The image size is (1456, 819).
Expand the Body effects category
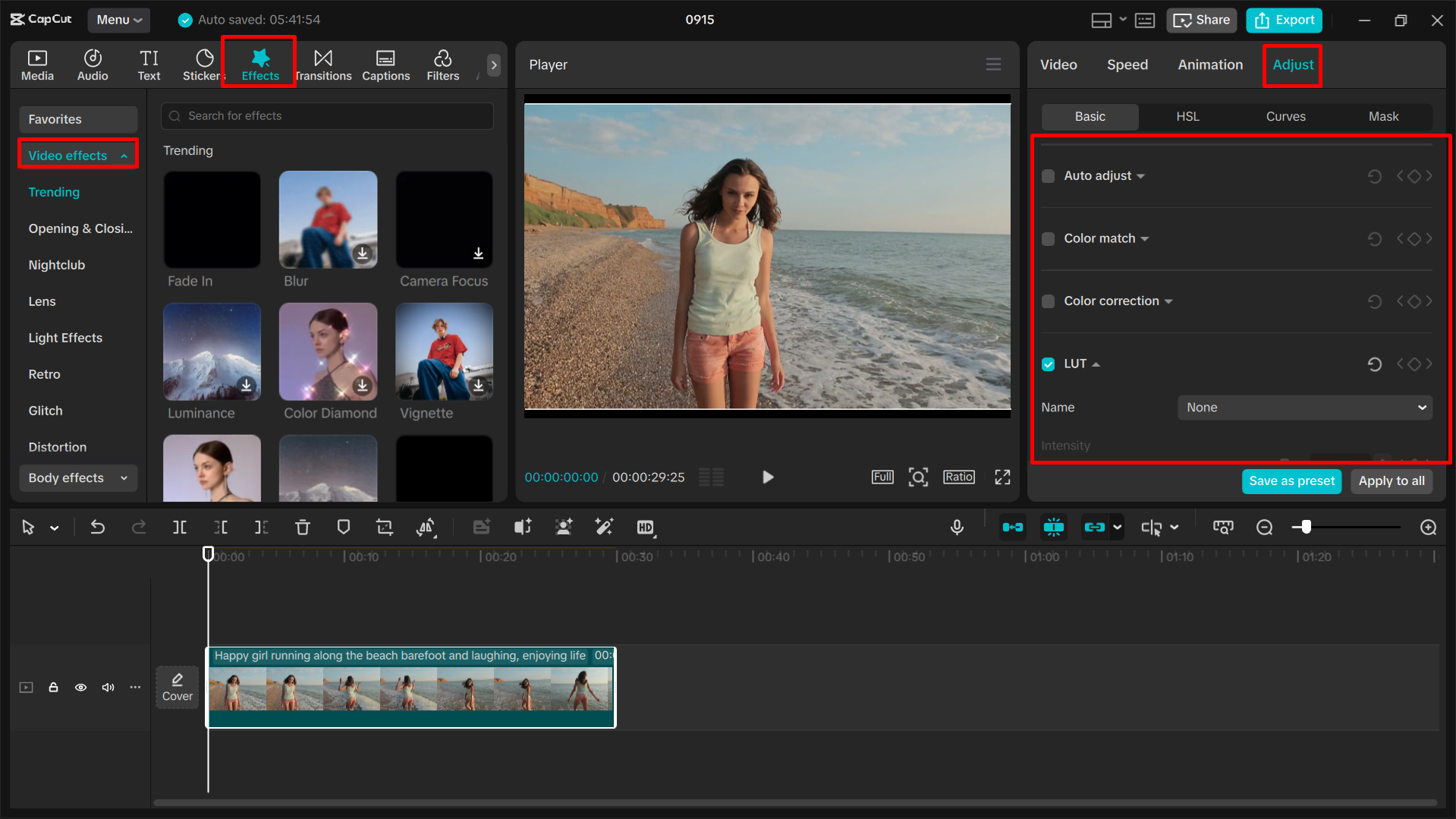coord(77,478)
